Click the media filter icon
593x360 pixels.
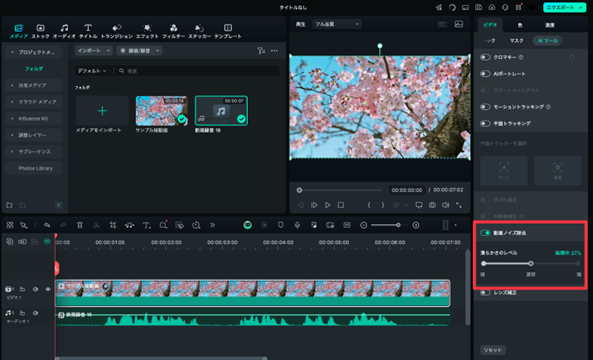pos(261,51)
